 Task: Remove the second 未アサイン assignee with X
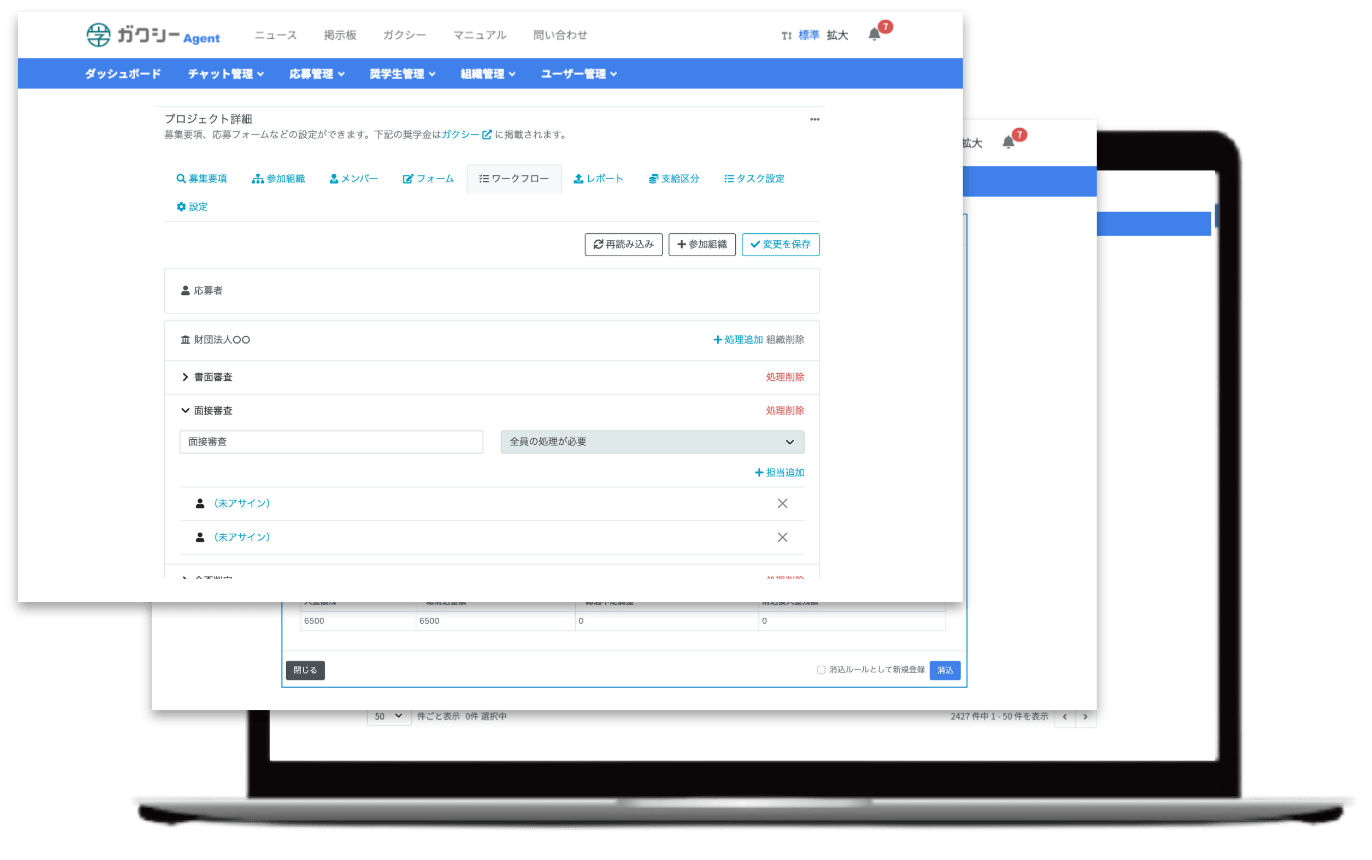pyautogui.click(x=782, y=537)
